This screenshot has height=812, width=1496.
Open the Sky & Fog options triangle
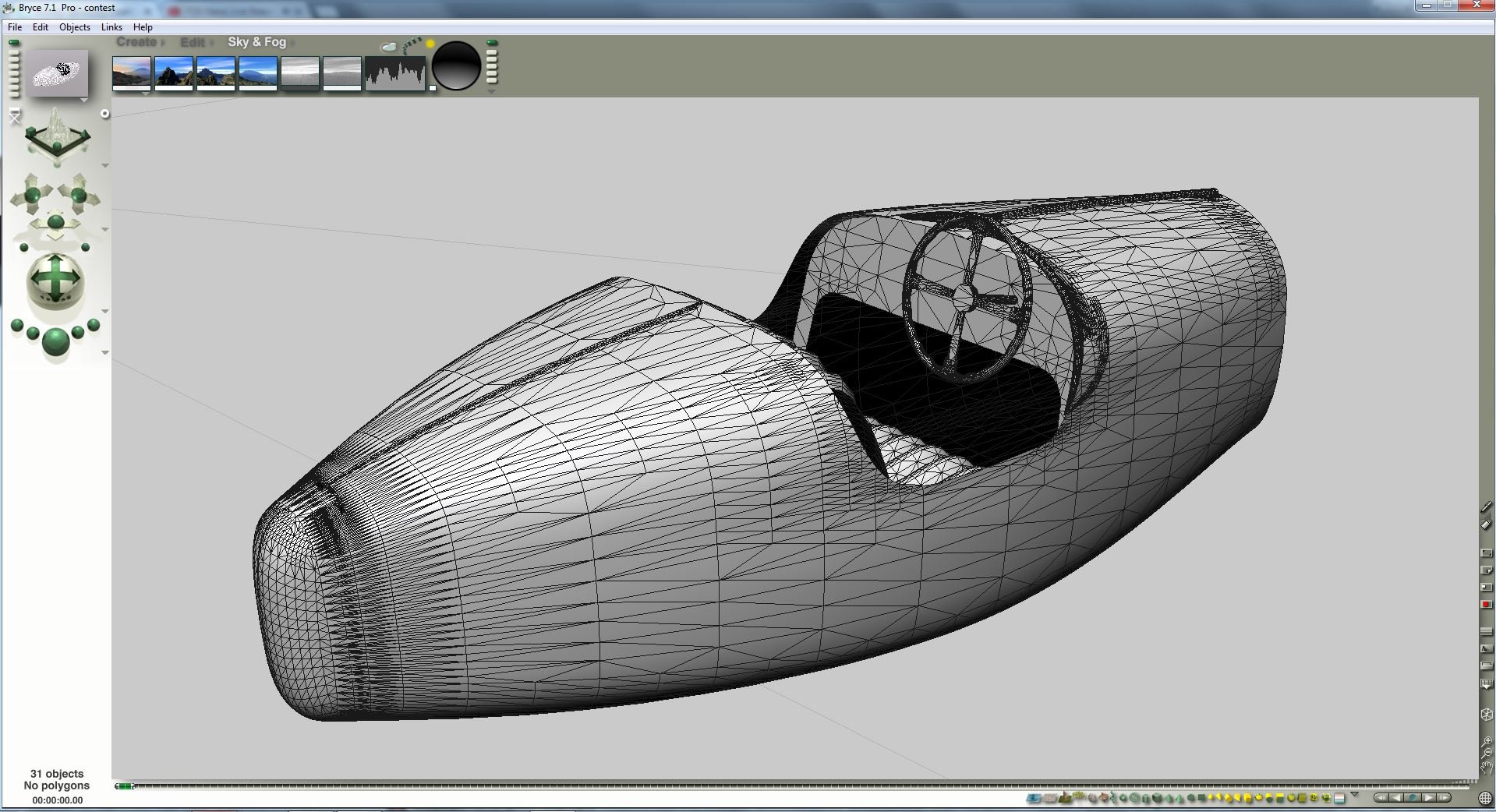(491, 91)
